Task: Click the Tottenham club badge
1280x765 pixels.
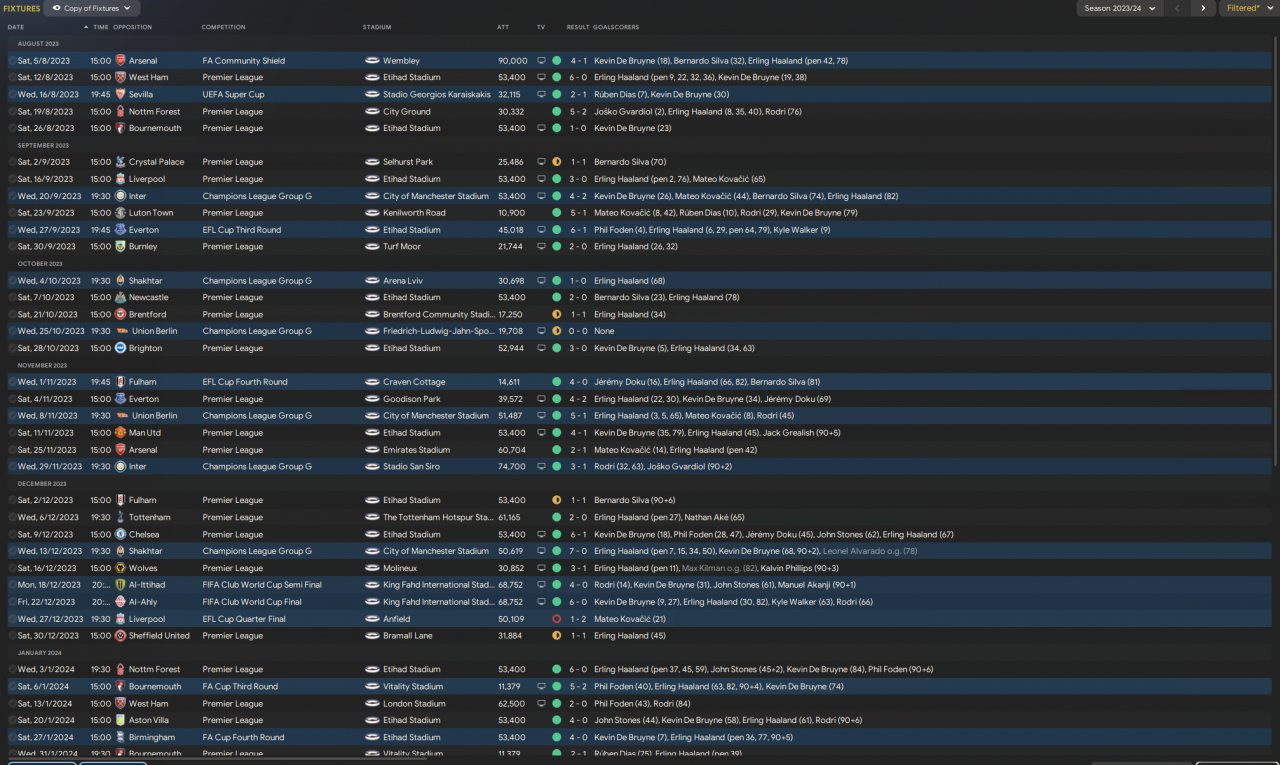Action: click(x=120, y=518)
